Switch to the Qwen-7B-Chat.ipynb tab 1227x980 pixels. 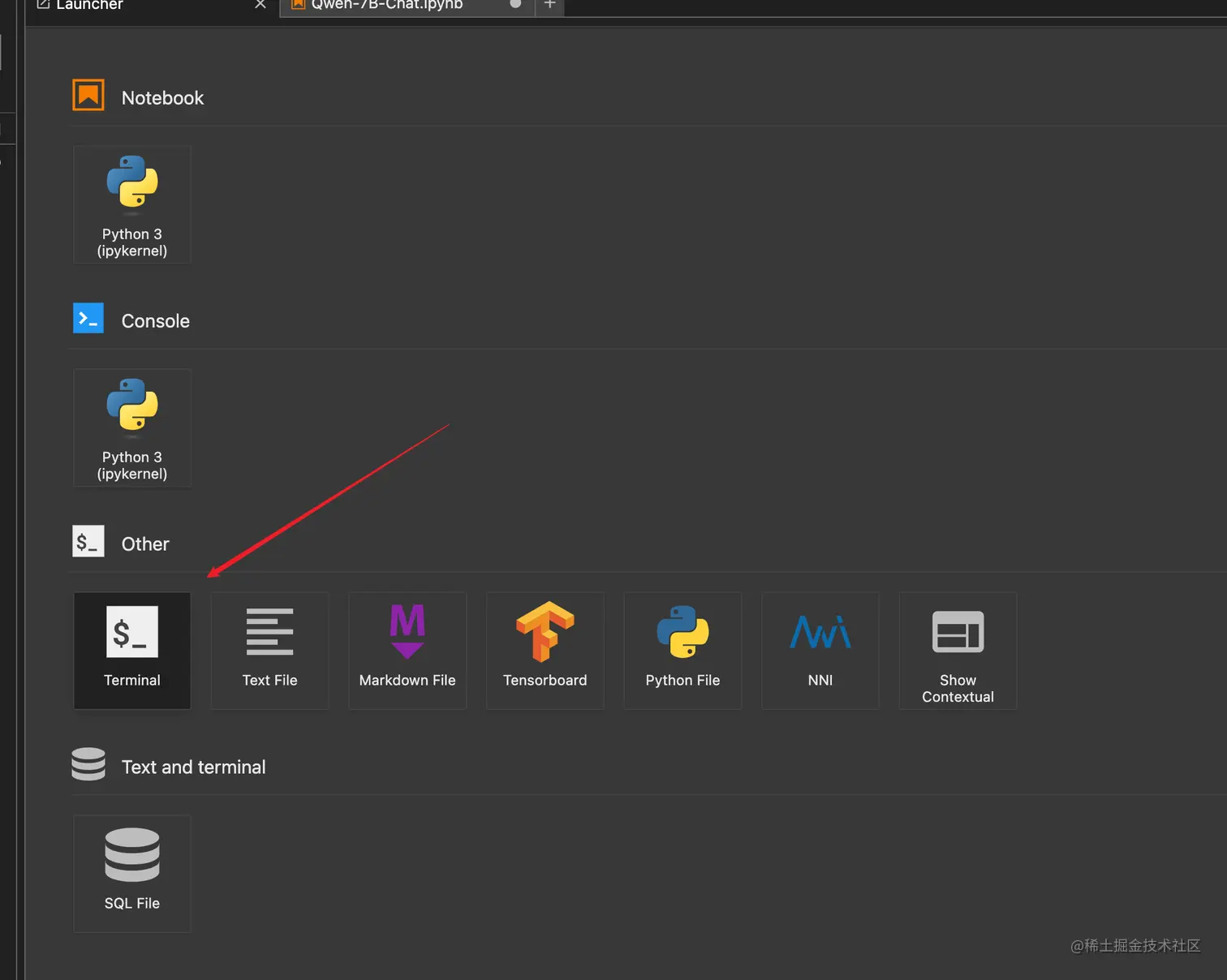pos(387,5)
